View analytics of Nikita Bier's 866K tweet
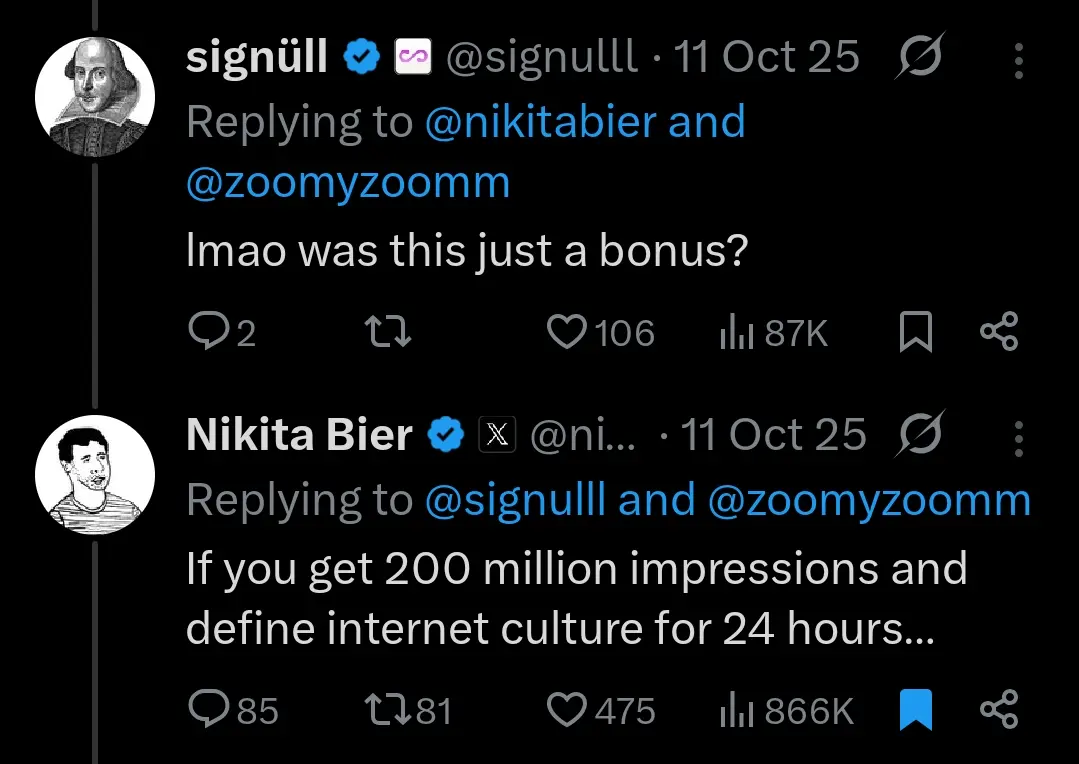 (736, 711)
